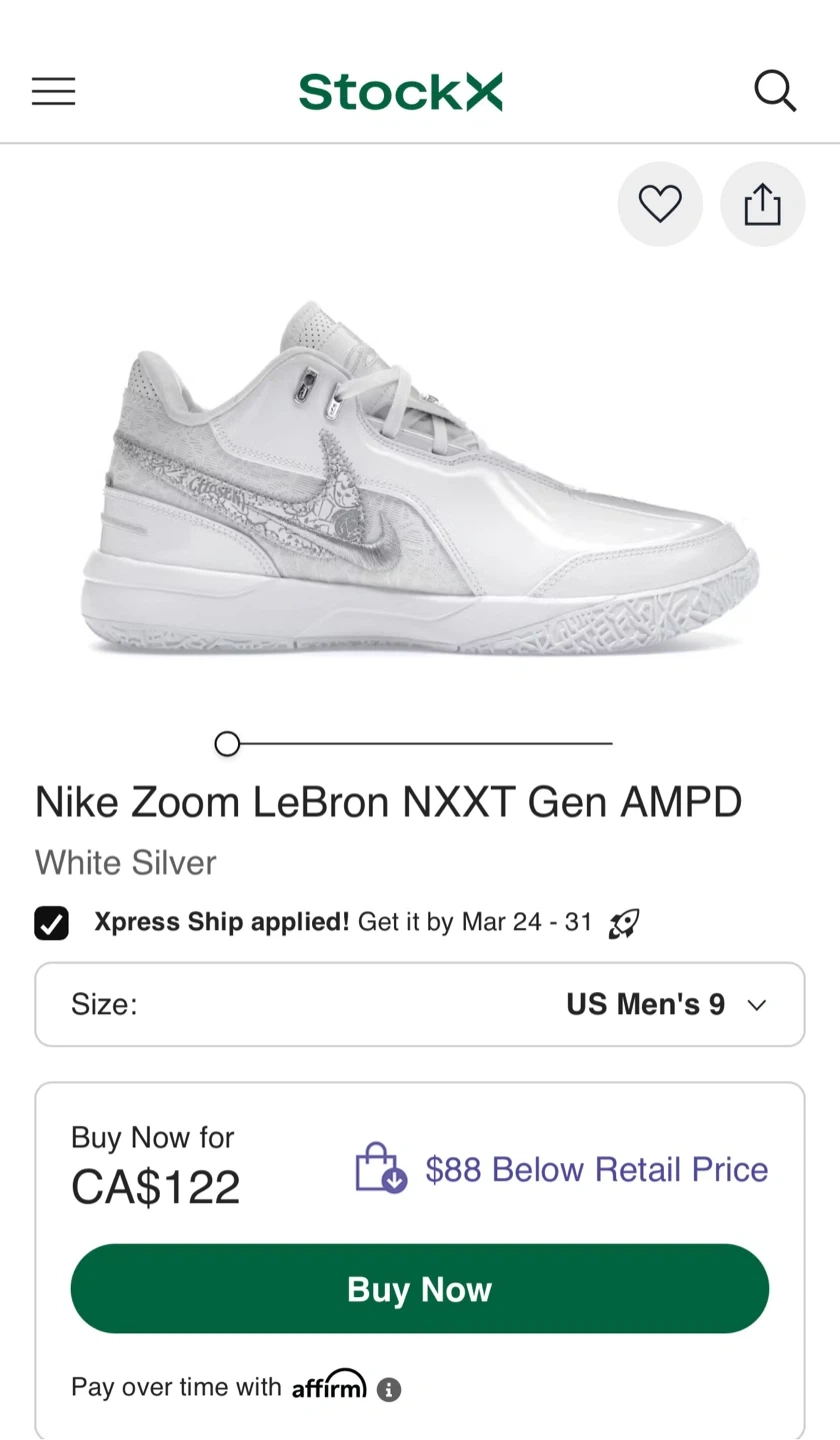Click the White Silver colorway text
The width and height of the screenshot is (840, 1440).
point(126,862)
